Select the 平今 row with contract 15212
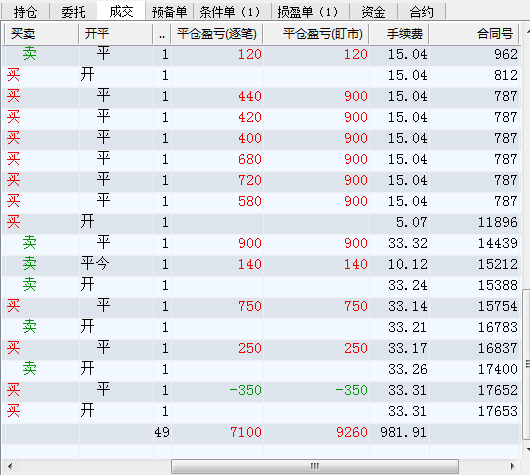 (262, 264)
